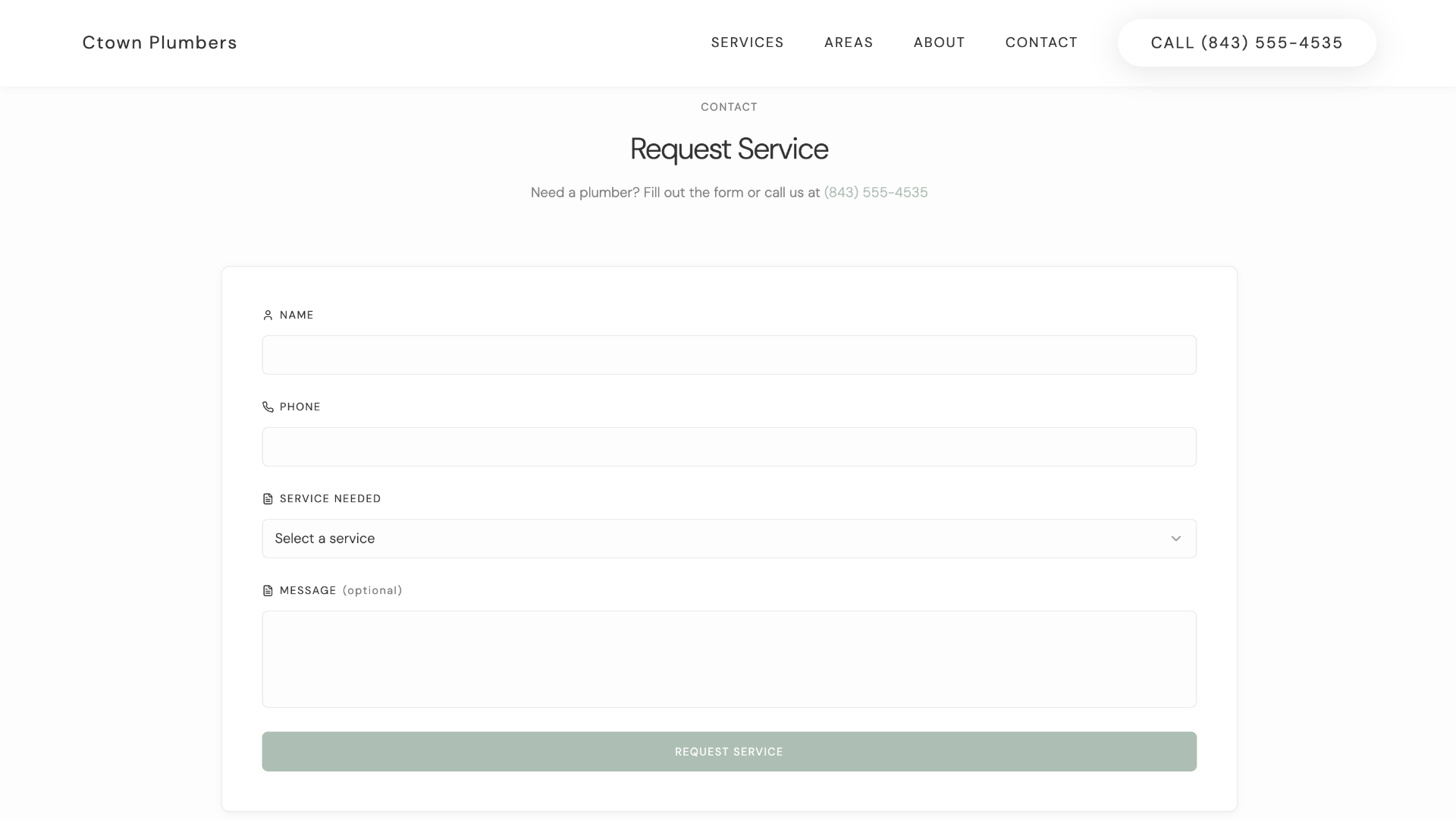Click the MESSAGE label text
This screenshot has height=820, width=1456.
pos(308,591)
